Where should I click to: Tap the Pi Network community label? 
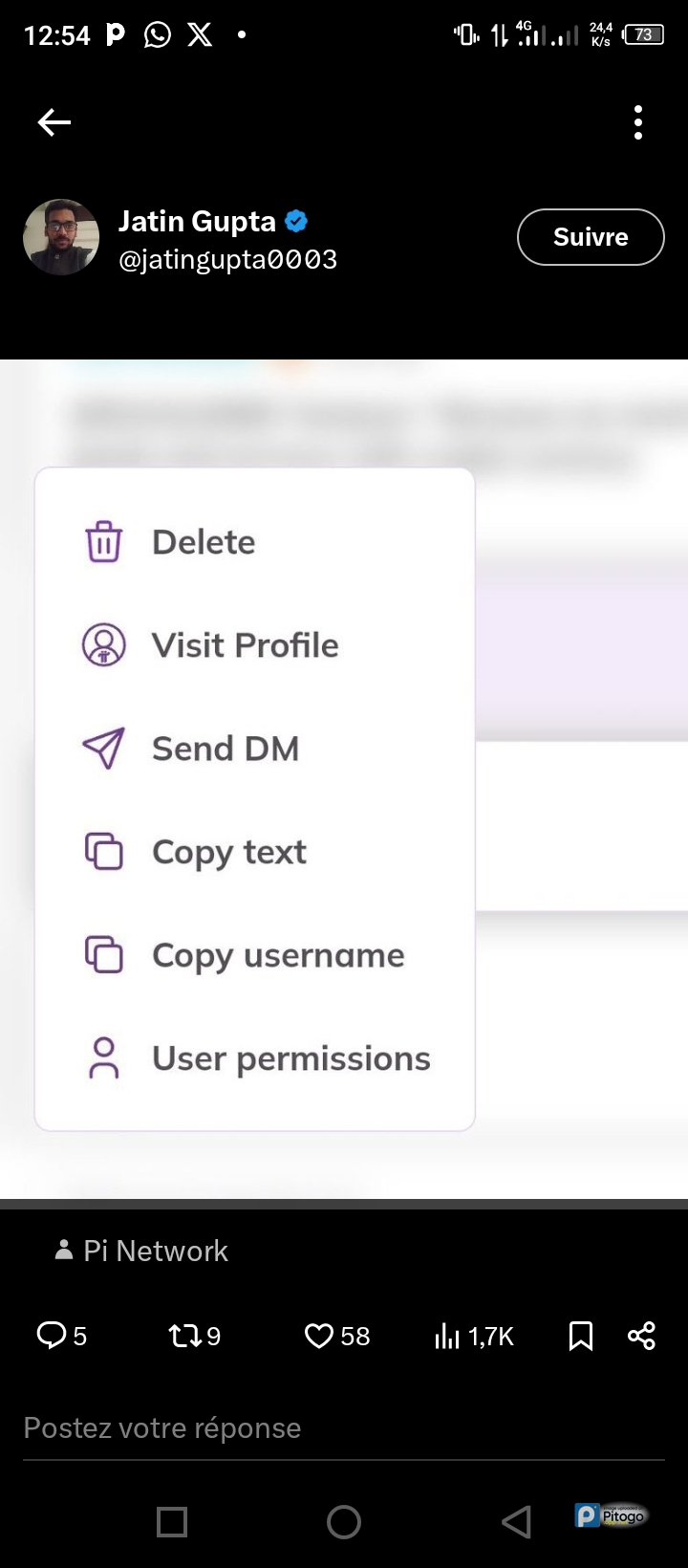155,1251
